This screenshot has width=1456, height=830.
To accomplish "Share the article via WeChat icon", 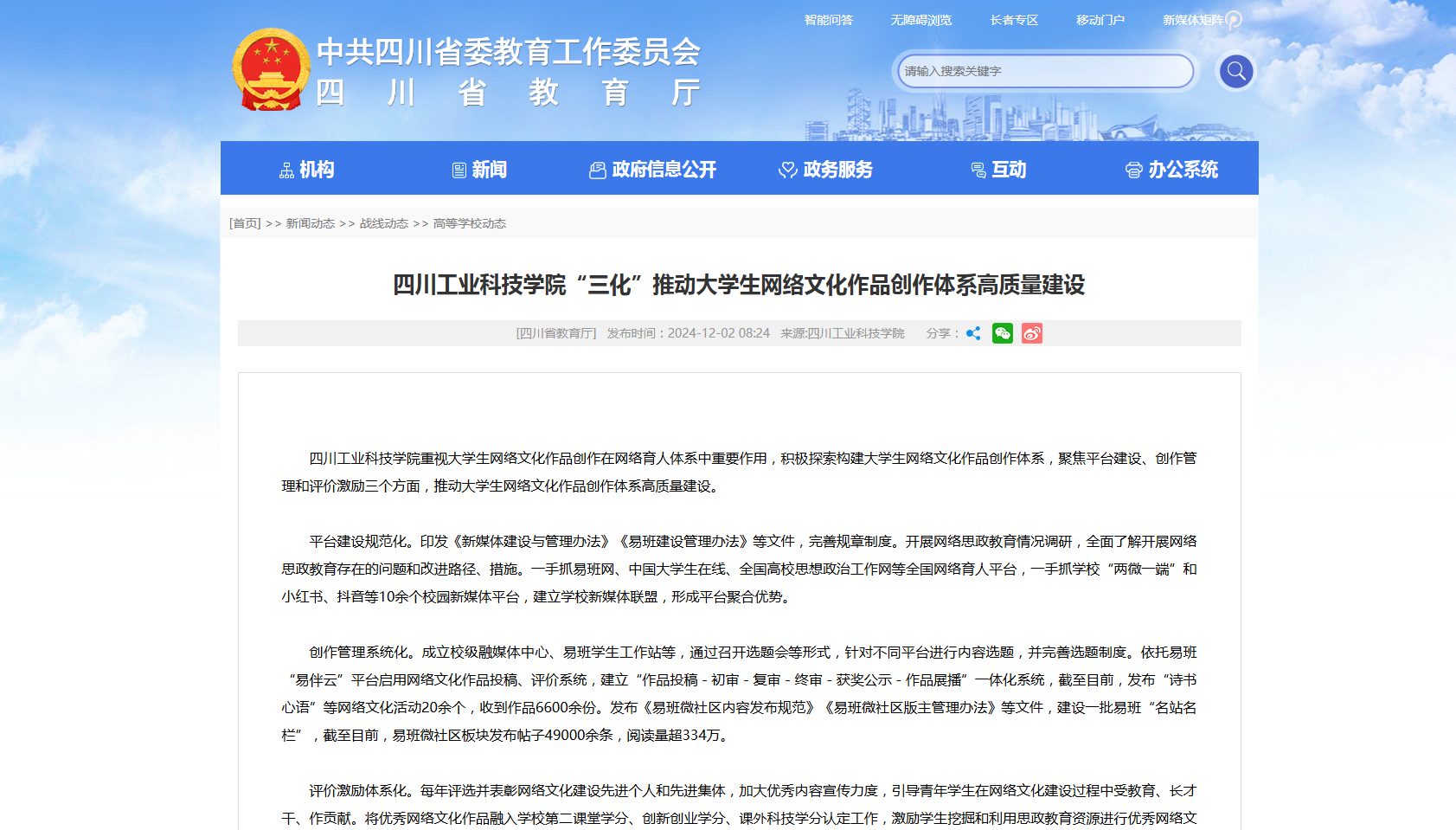I will pyautogui.click(x=1003, y=333).
